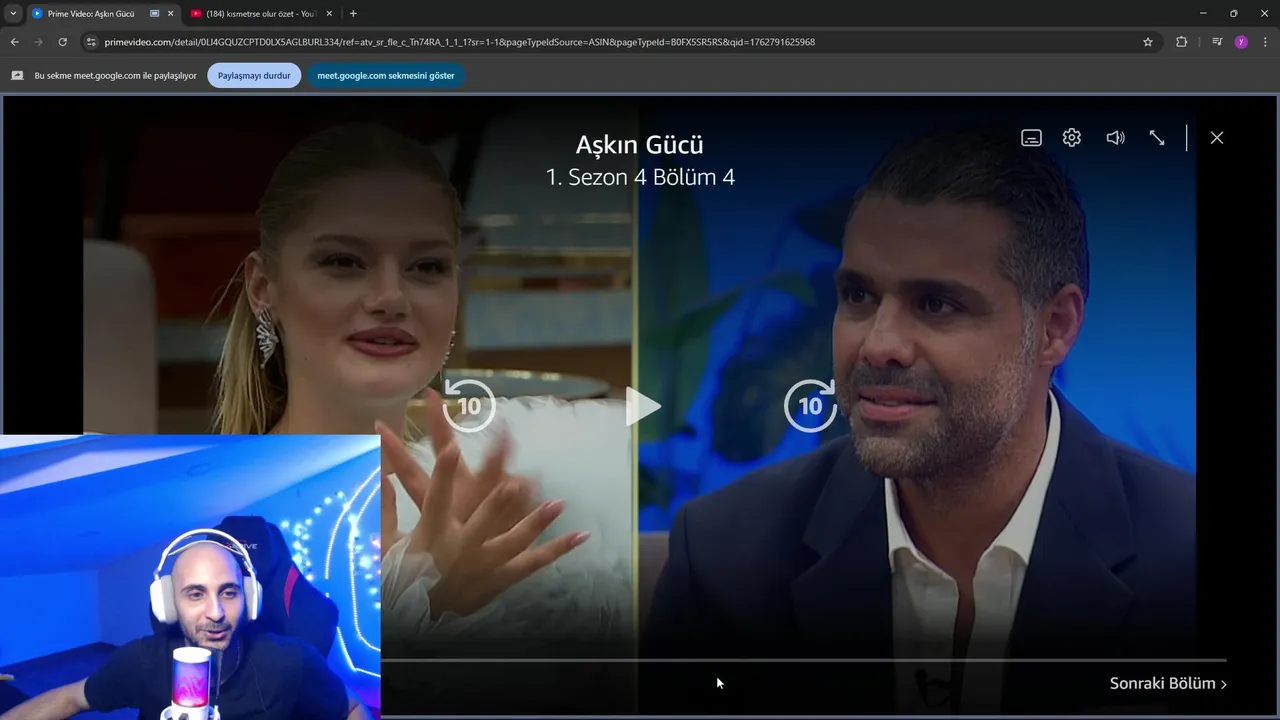Click "Bu sekme meet.google.com ile paylaşılıyor" text
The image size is (1280, 720).
point(115,75)
